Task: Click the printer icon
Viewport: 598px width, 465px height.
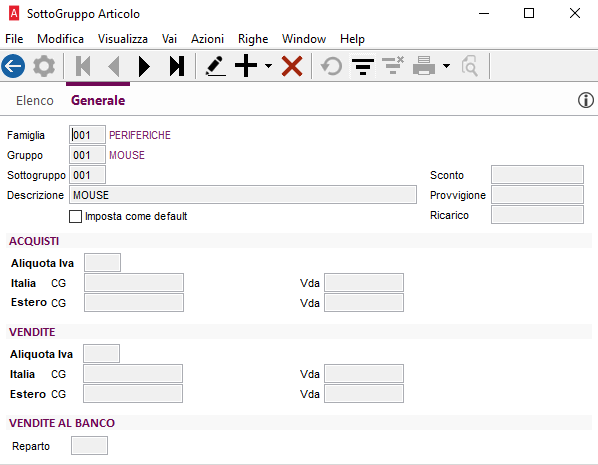Action: 424,66
